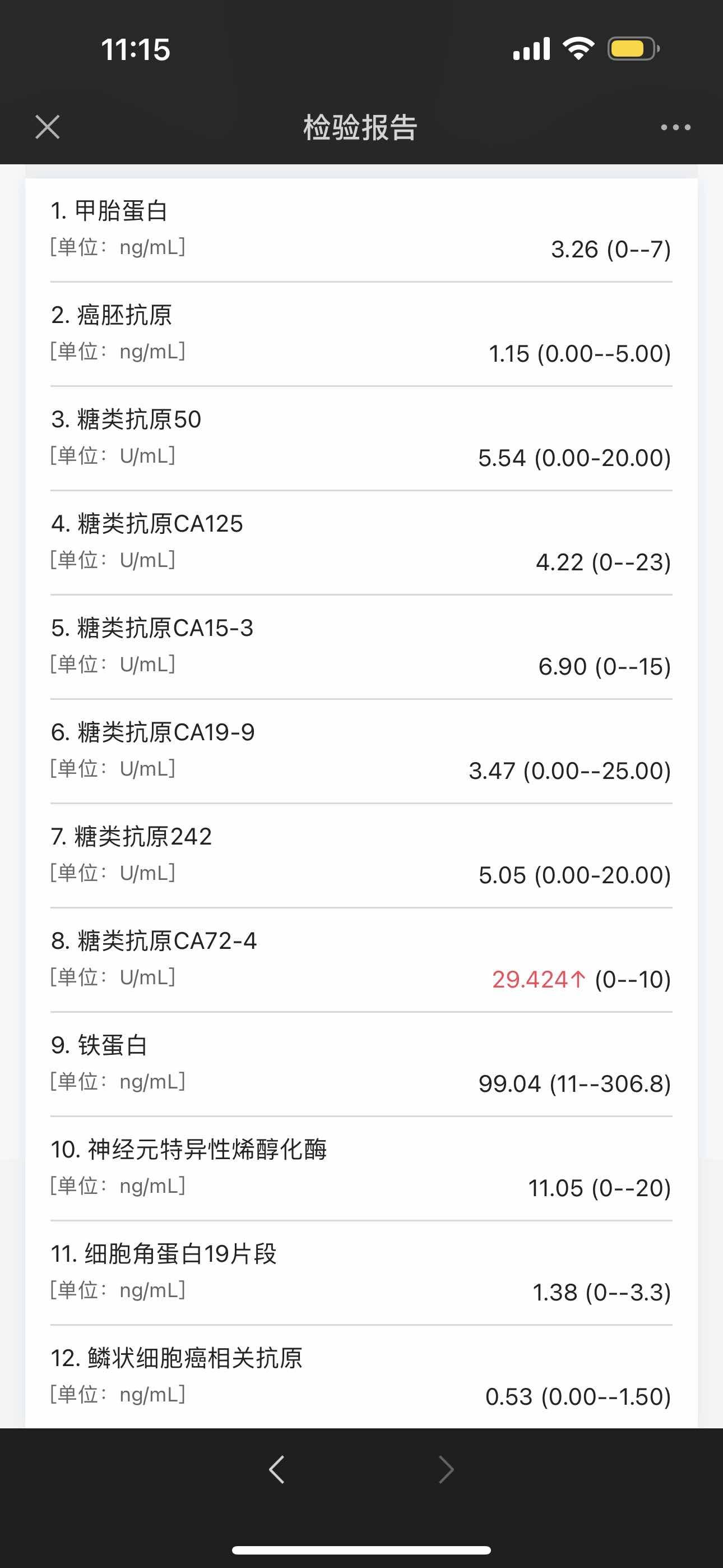Image resolution: width=723 pixels, height=1568 pixels.
Task: Tap the back navigation arrow
Action: coord(277,1469)
